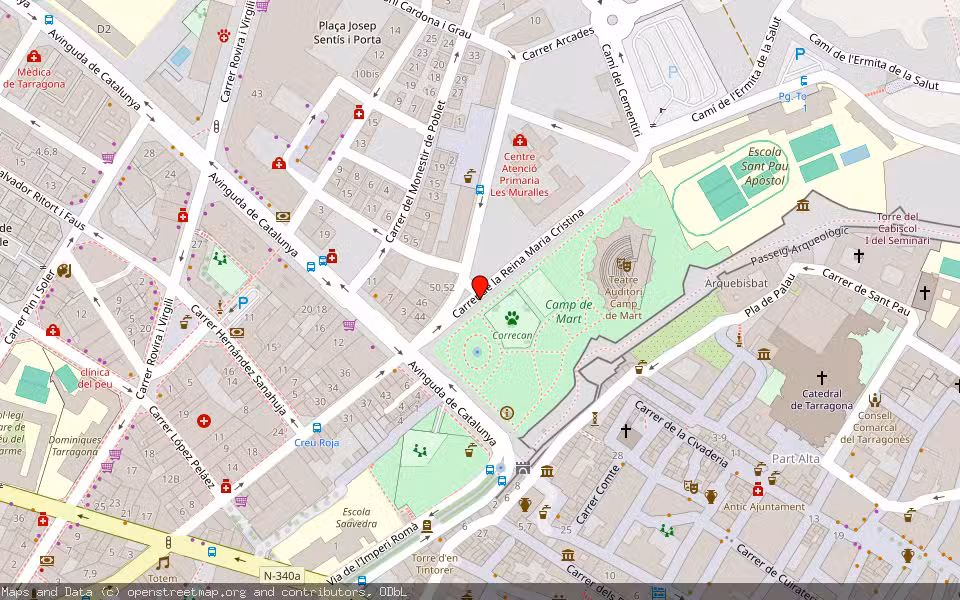Select the Dominiques Tarragona label
The width and height of the screenshot is (960, 600).
(75, 446)
